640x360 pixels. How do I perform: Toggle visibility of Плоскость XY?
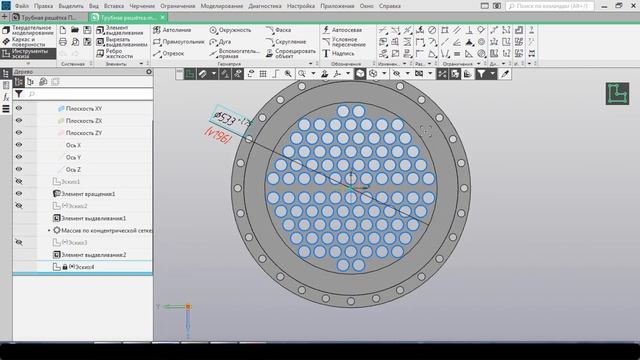pos(19,109)
